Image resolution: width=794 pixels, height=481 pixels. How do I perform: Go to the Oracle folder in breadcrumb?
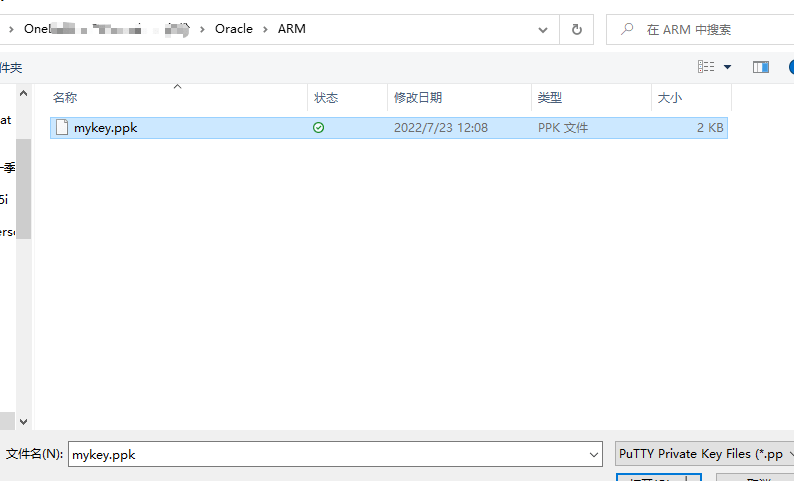(x=233, y=29)
